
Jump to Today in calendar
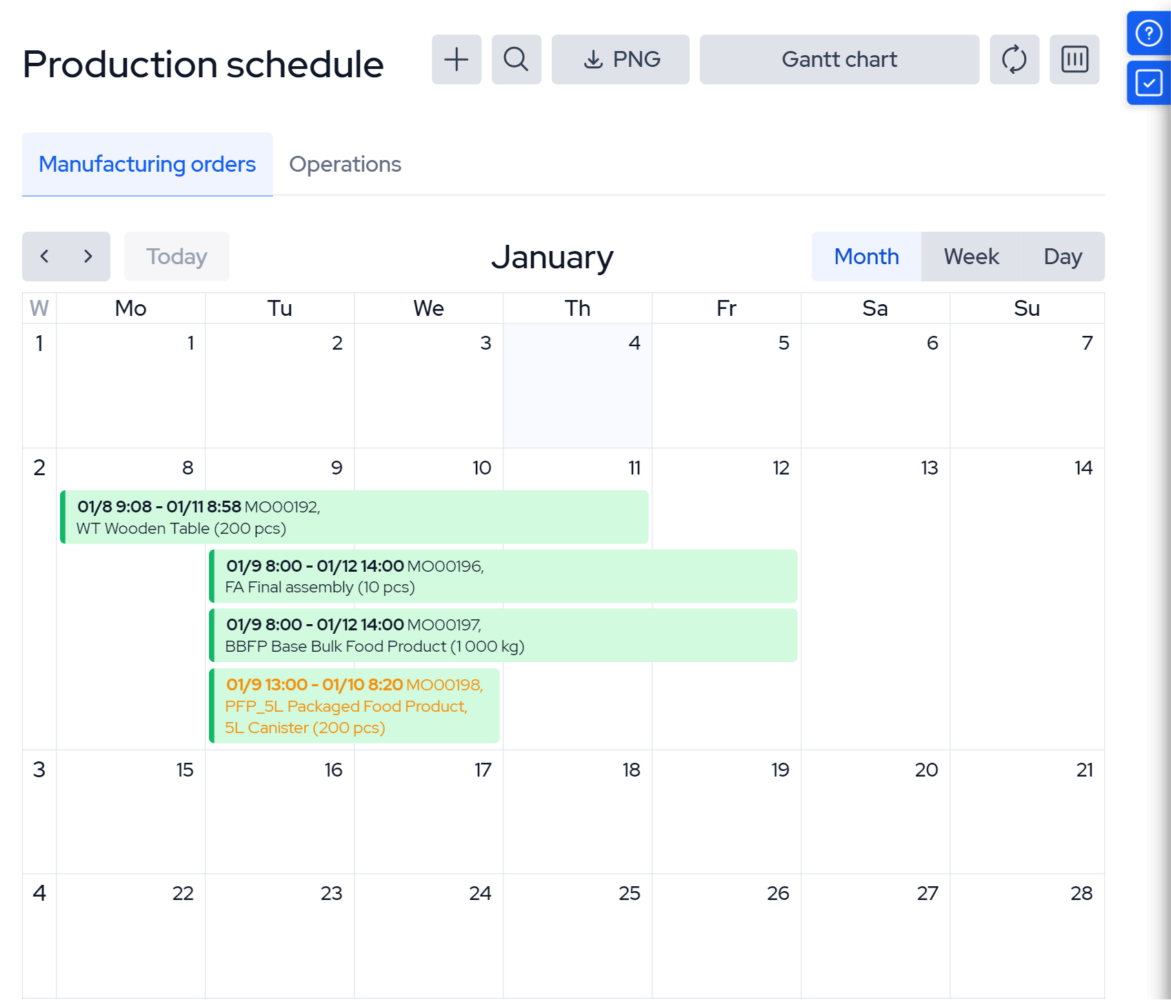176,257
